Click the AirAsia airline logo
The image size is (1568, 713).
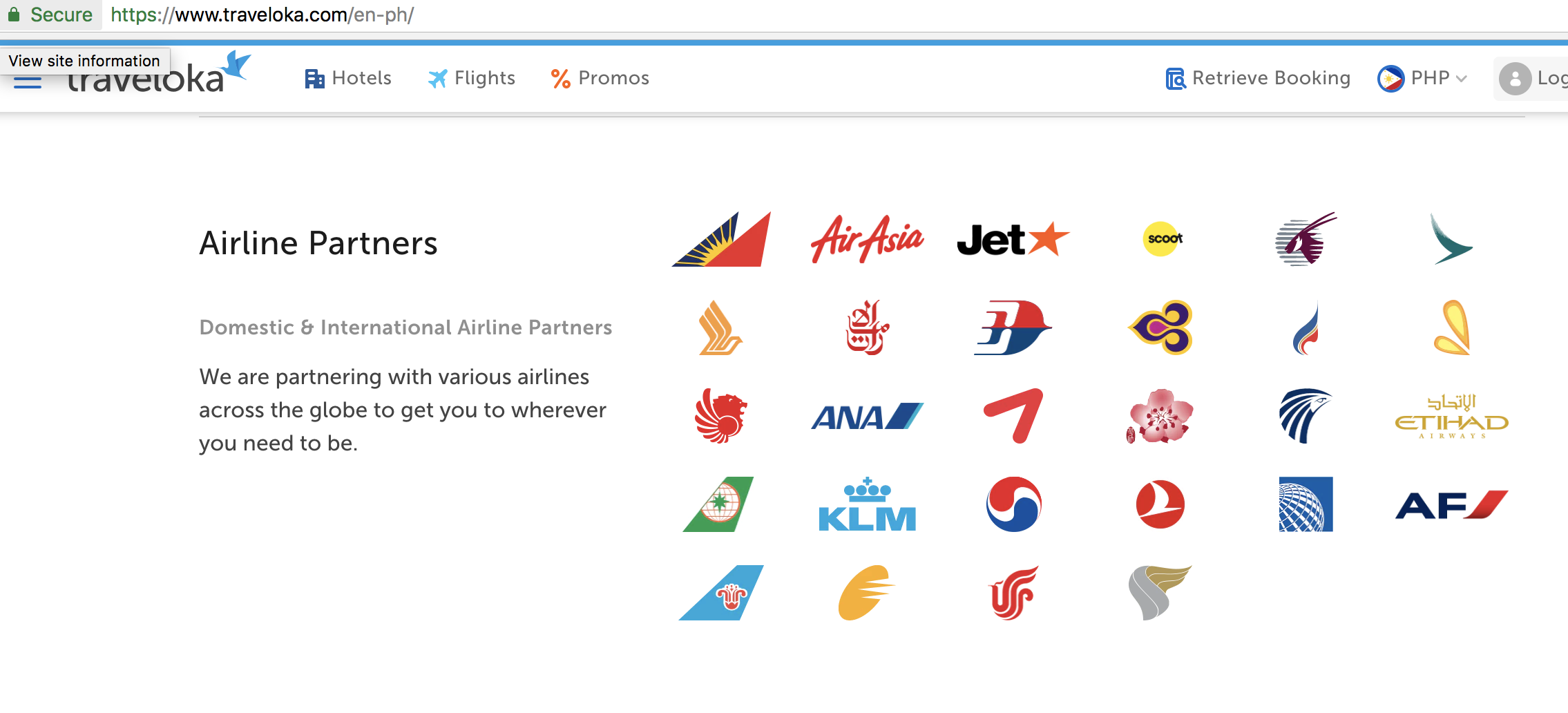(x=867, y=239)
